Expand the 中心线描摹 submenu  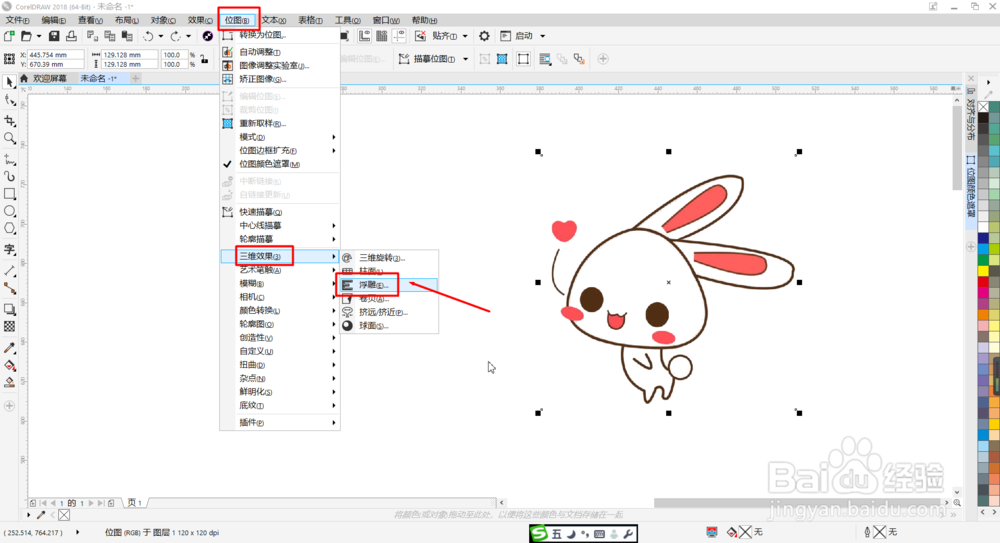(x=279, y=225)
